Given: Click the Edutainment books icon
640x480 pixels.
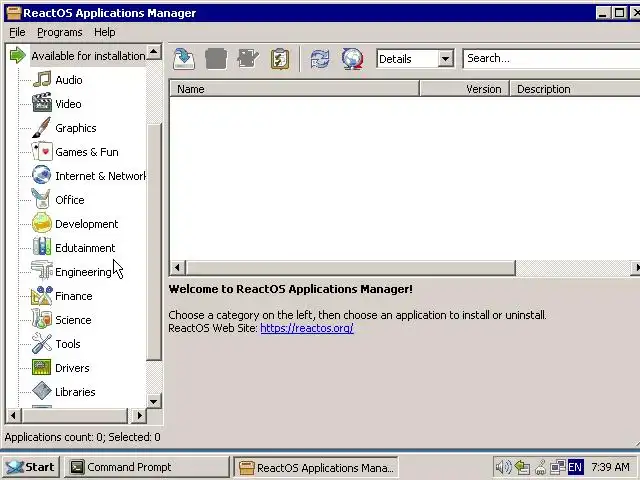Looking at the screenshot, I should [42, 247].
